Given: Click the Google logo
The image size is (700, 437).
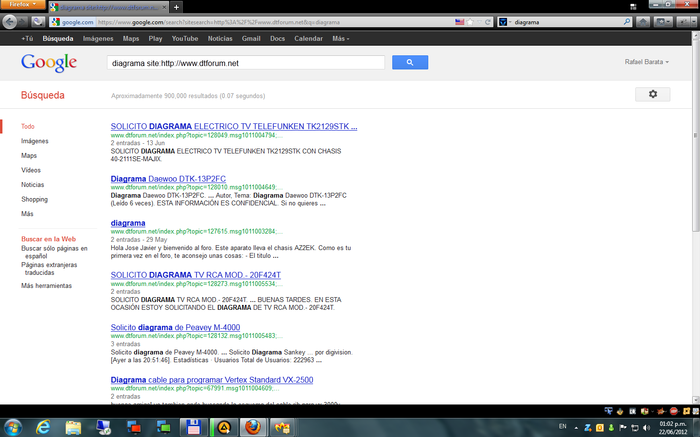Looking at the screenshot, I should [49, 62].
